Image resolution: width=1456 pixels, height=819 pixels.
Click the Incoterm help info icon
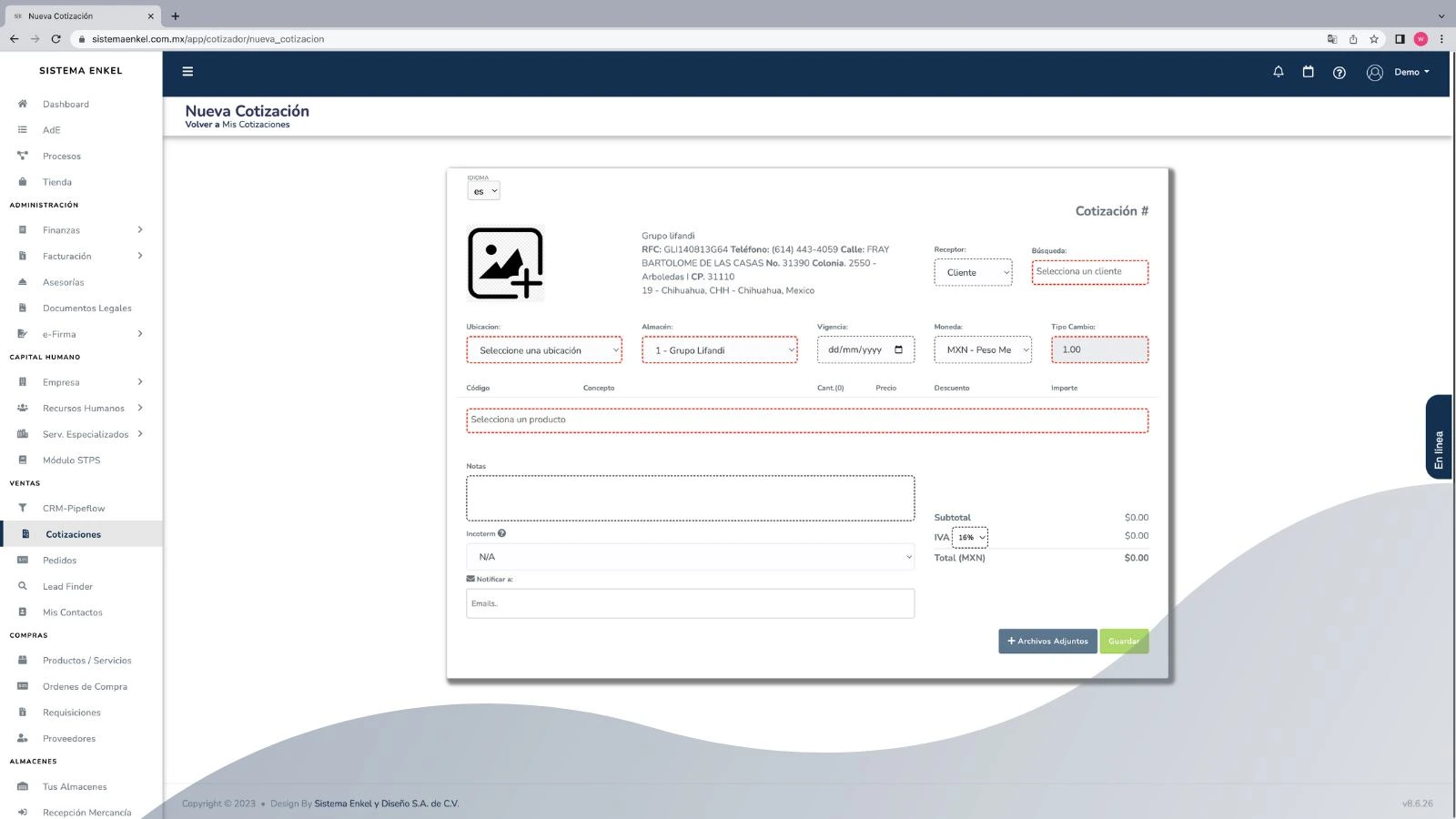click(501, 534)
